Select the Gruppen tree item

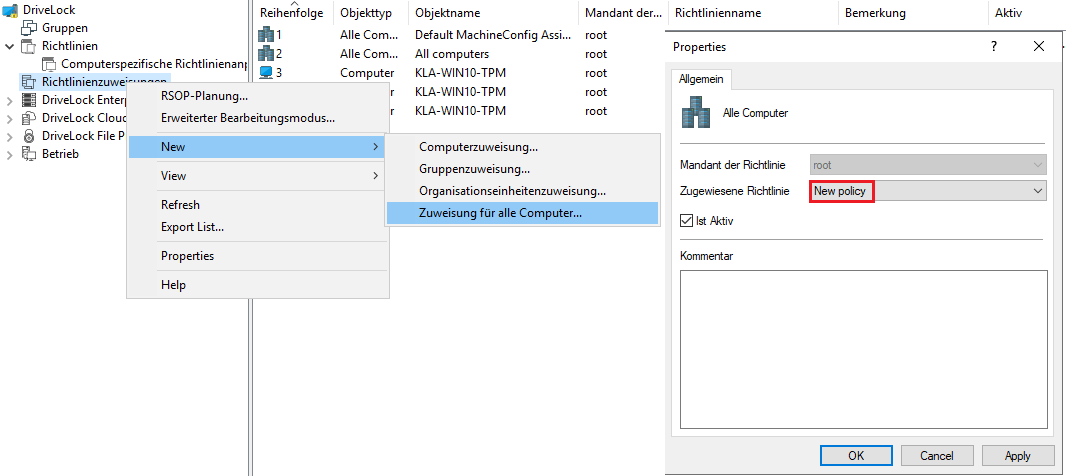tap(65, 28)
